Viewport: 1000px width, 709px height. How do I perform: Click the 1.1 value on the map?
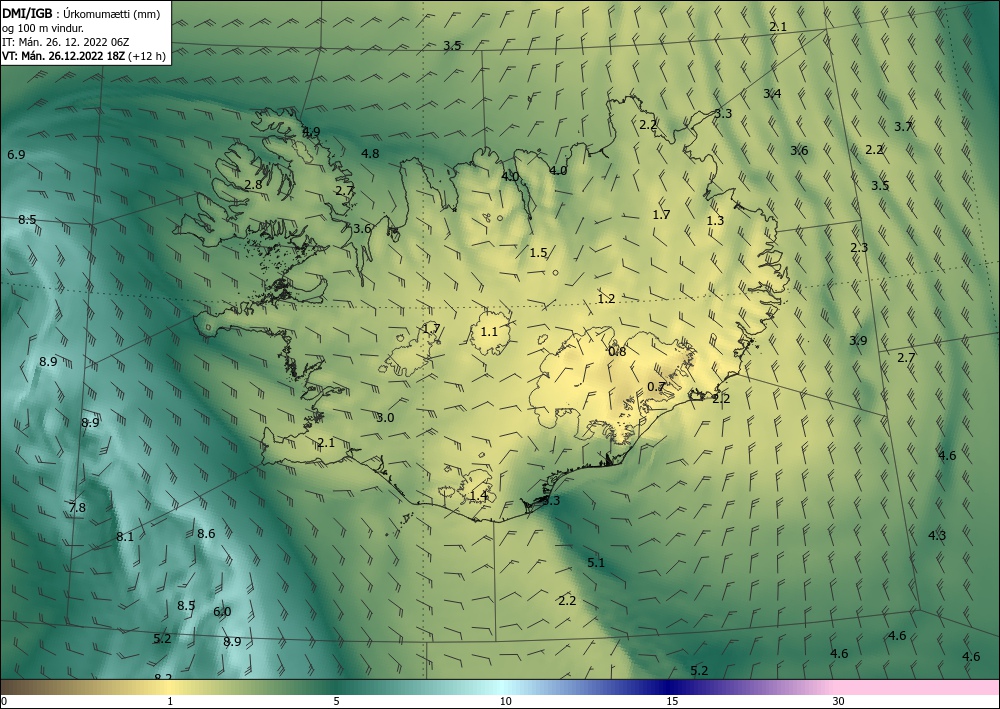point(489,332)
